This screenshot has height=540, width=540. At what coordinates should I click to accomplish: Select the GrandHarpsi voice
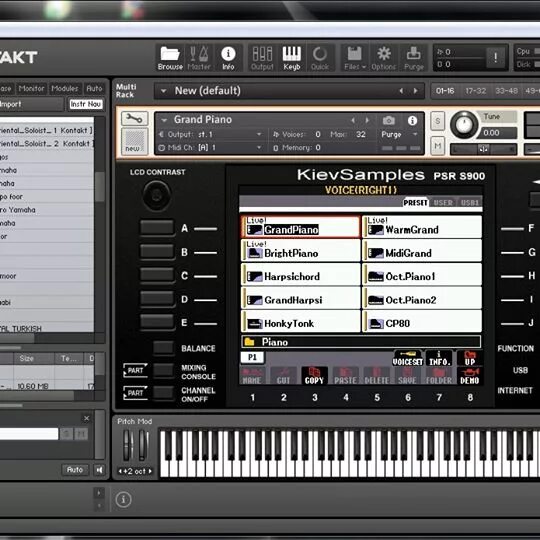pos(300,298)
